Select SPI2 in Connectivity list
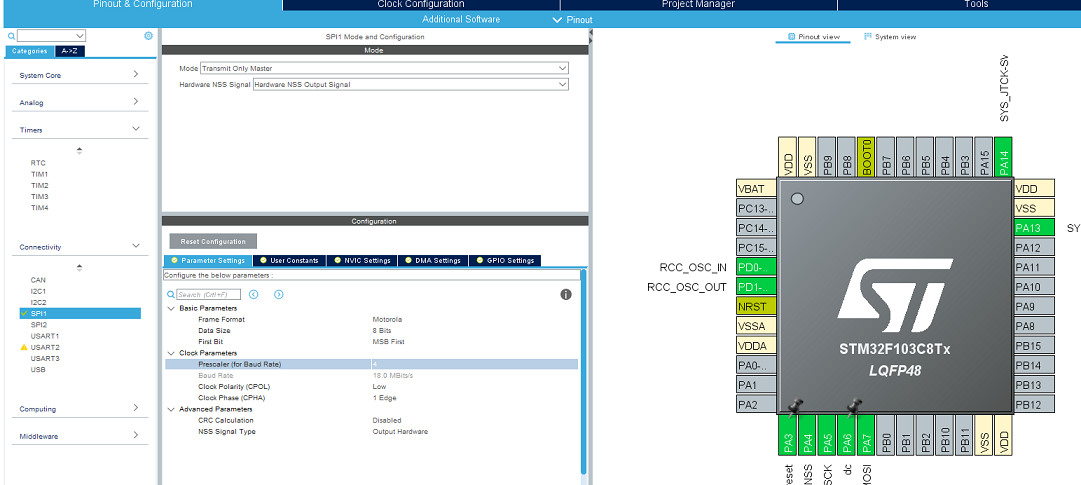The height and width of the screenshot is (485, 1081). pos(39,324)
